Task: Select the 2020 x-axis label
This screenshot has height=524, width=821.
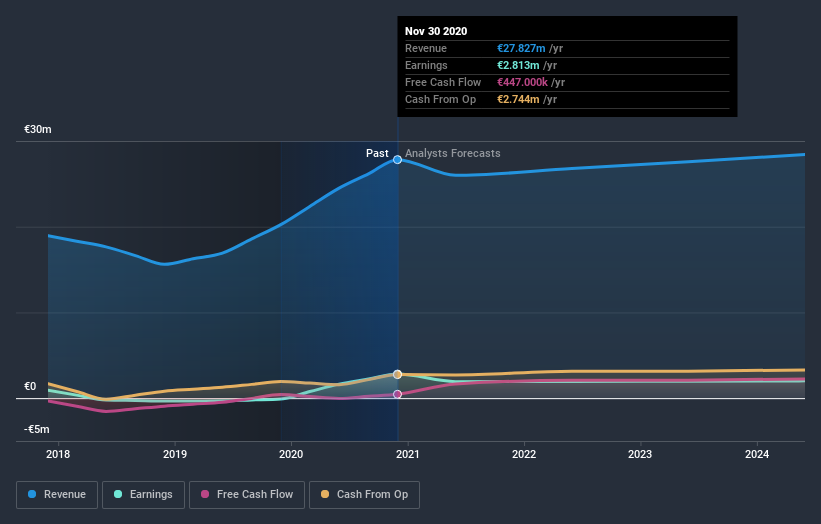Action: [291, 454]
